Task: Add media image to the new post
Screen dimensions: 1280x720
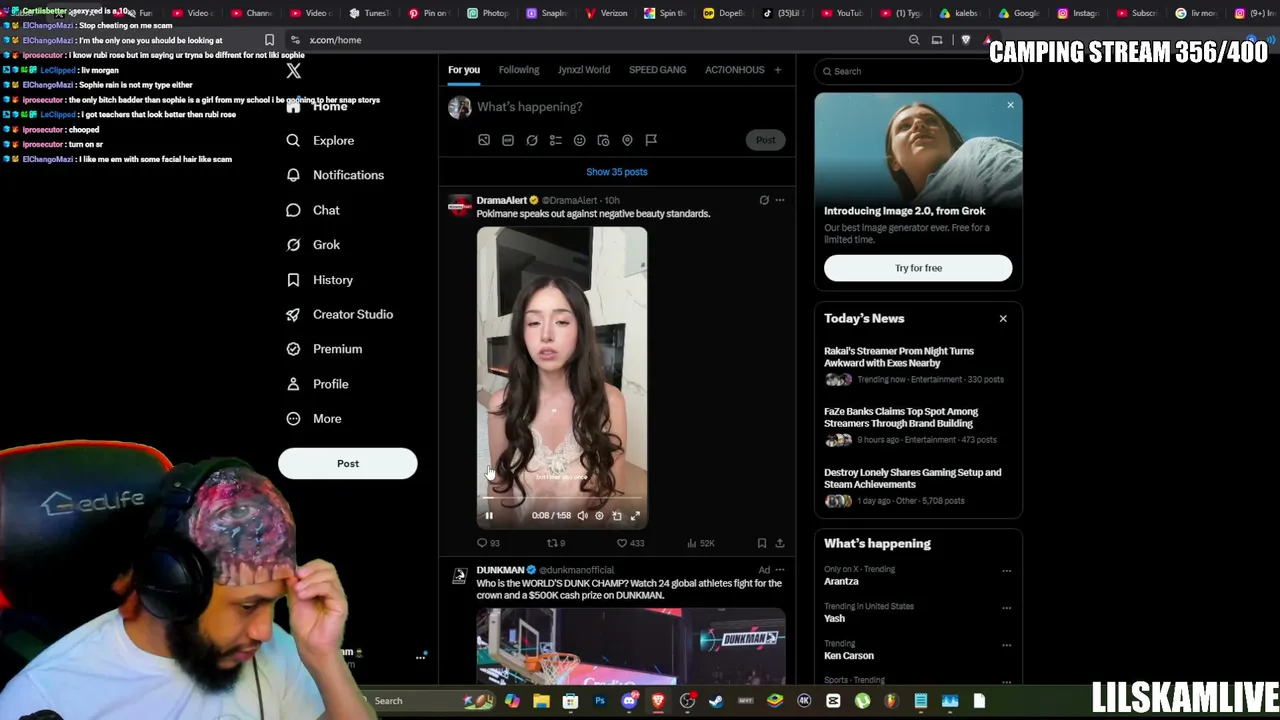Action: pos(484,140)
